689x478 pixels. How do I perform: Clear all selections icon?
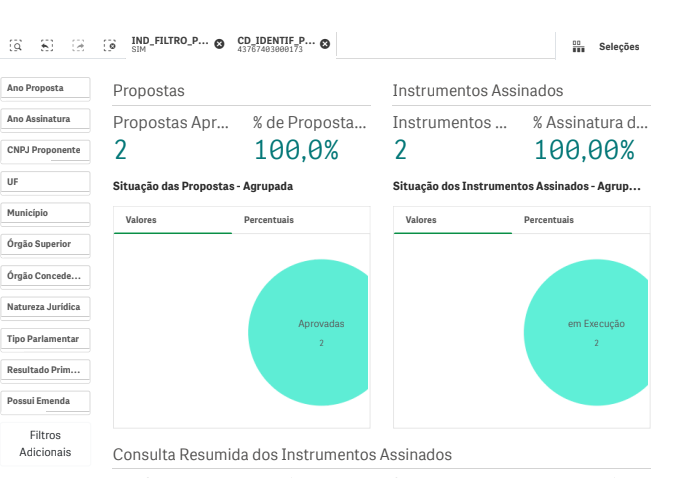(109, 46)
